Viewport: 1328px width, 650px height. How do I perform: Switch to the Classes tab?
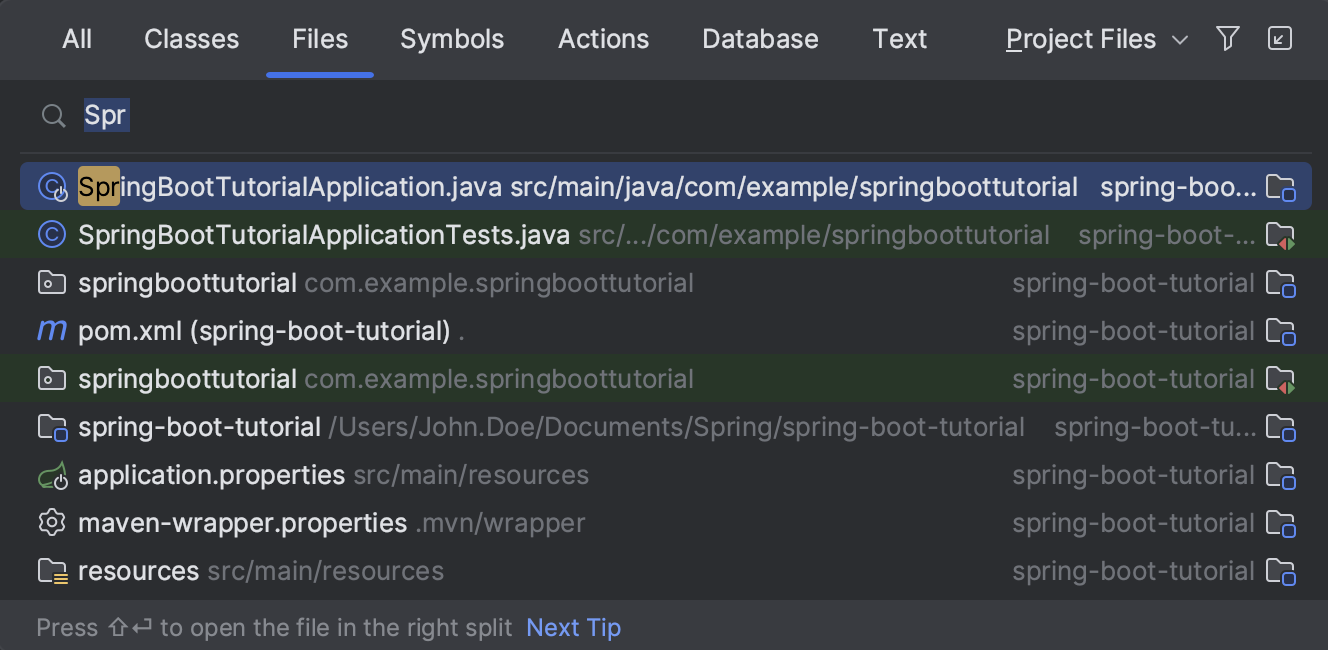[191, 39]
